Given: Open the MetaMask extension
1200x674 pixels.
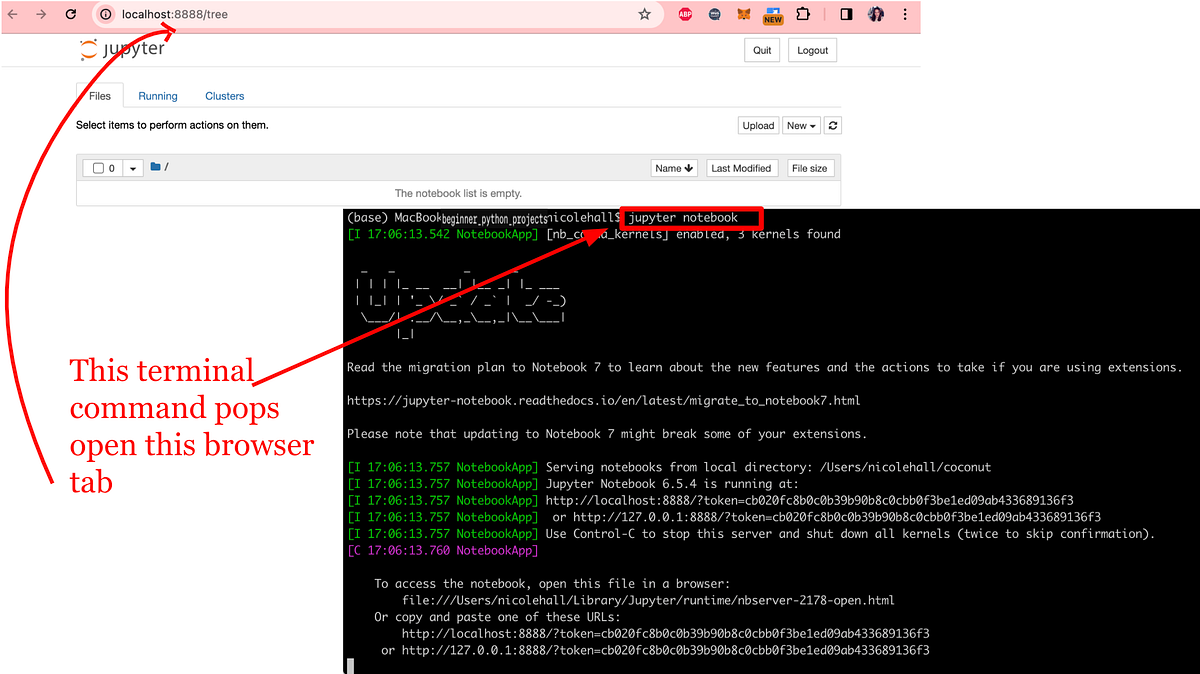Looking at the screenshot, I should pyautogui.click(x=743, y=14).
